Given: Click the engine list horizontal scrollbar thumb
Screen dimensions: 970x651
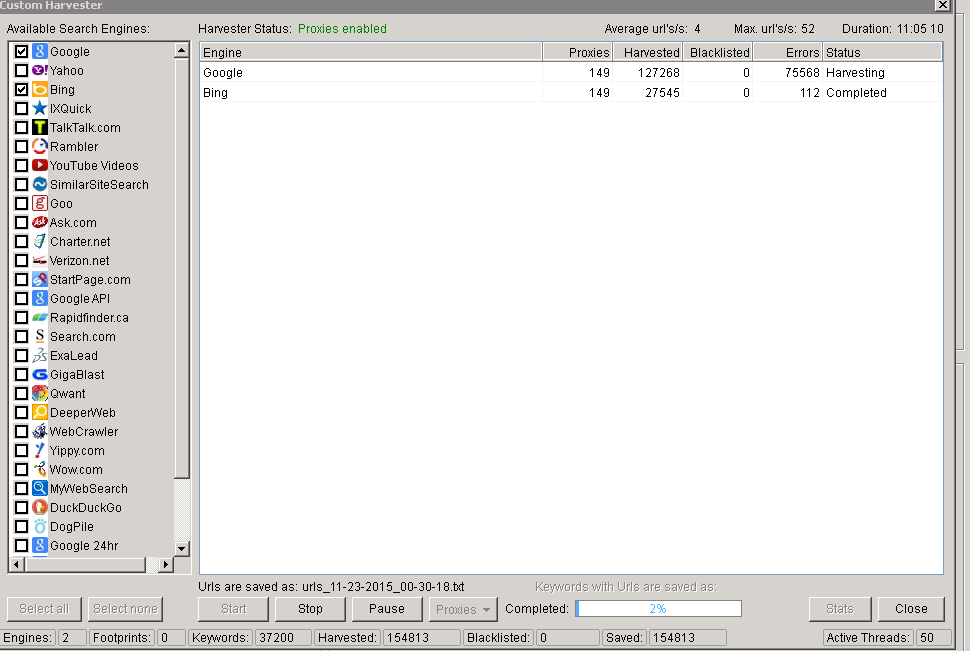Looking at the screenshot, I should [85, 564].
